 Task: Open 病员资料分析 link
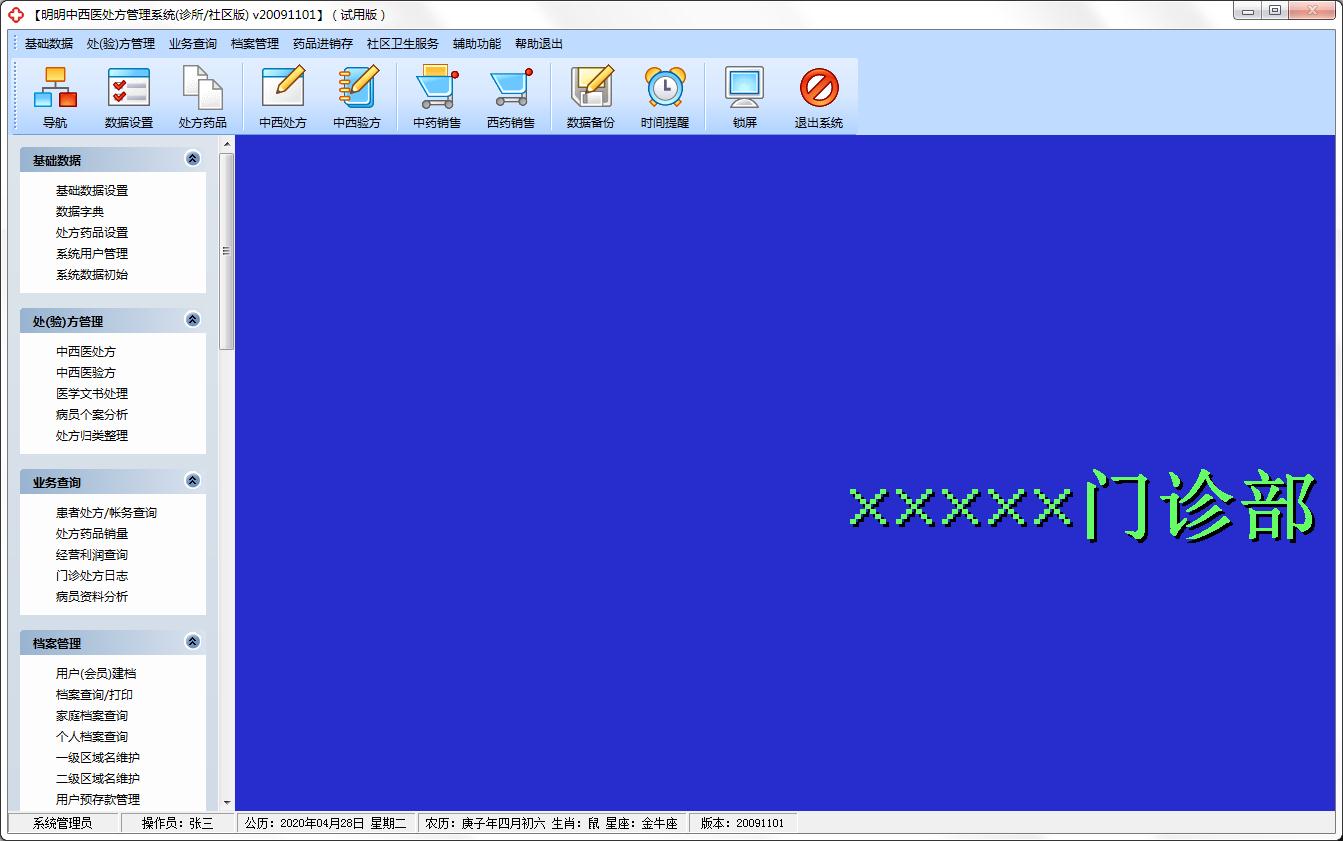coord(92,597)
